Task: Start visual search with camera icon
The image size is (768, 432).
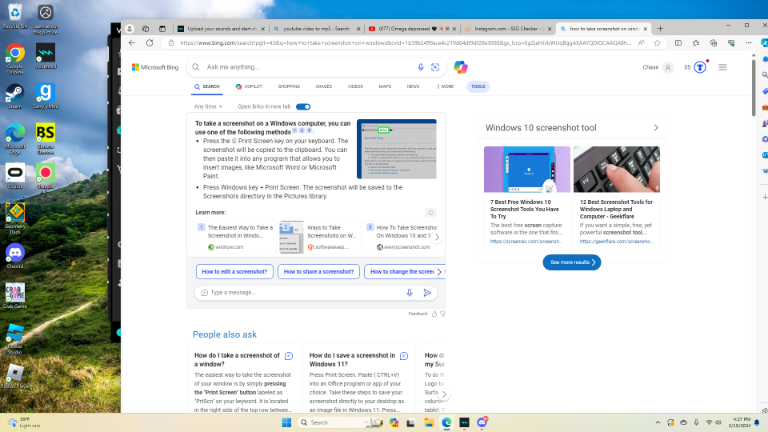Action: (x=435, y=67)
